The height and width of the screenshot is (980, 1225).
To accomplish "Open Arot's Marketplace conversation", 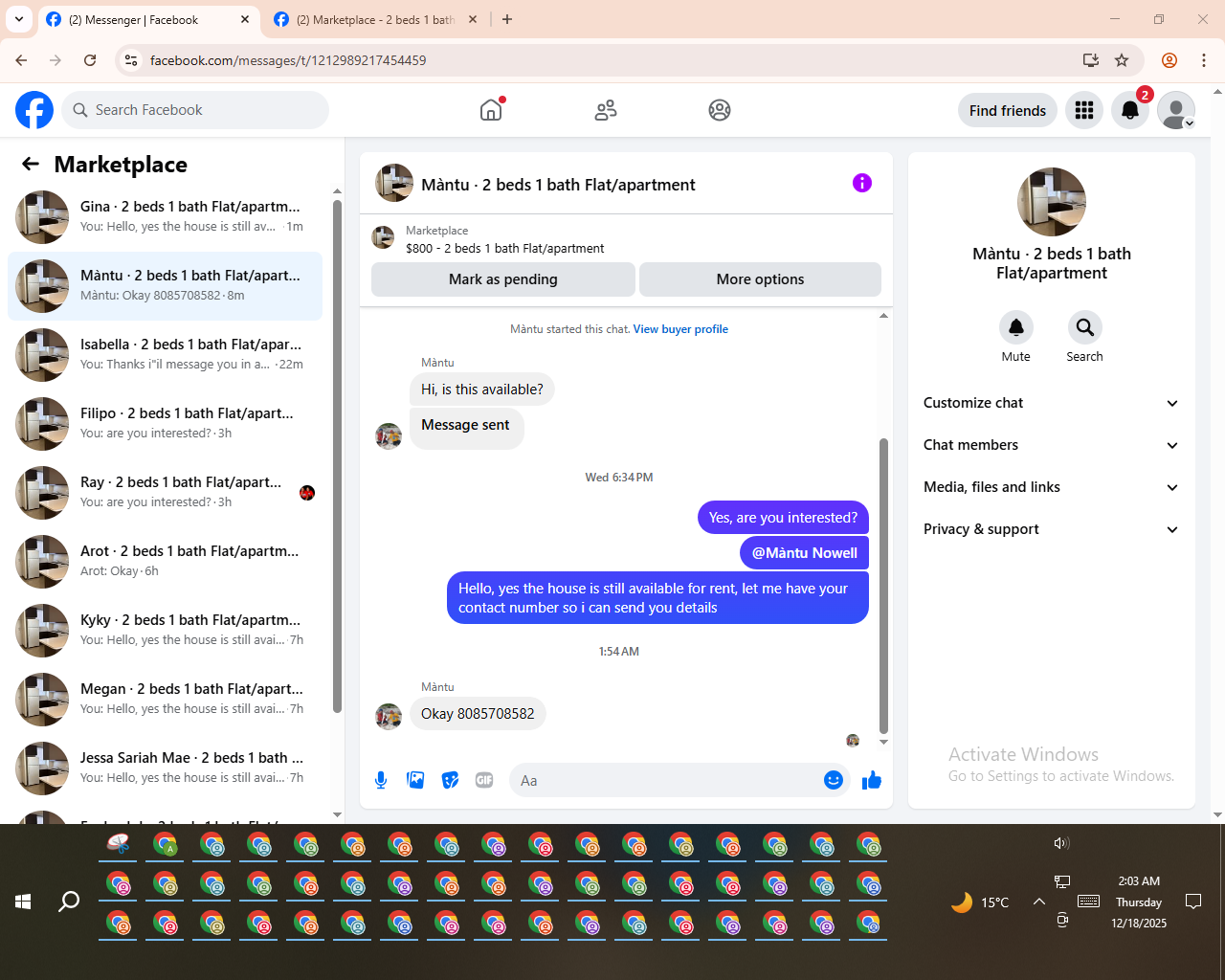I will point(165,562).
